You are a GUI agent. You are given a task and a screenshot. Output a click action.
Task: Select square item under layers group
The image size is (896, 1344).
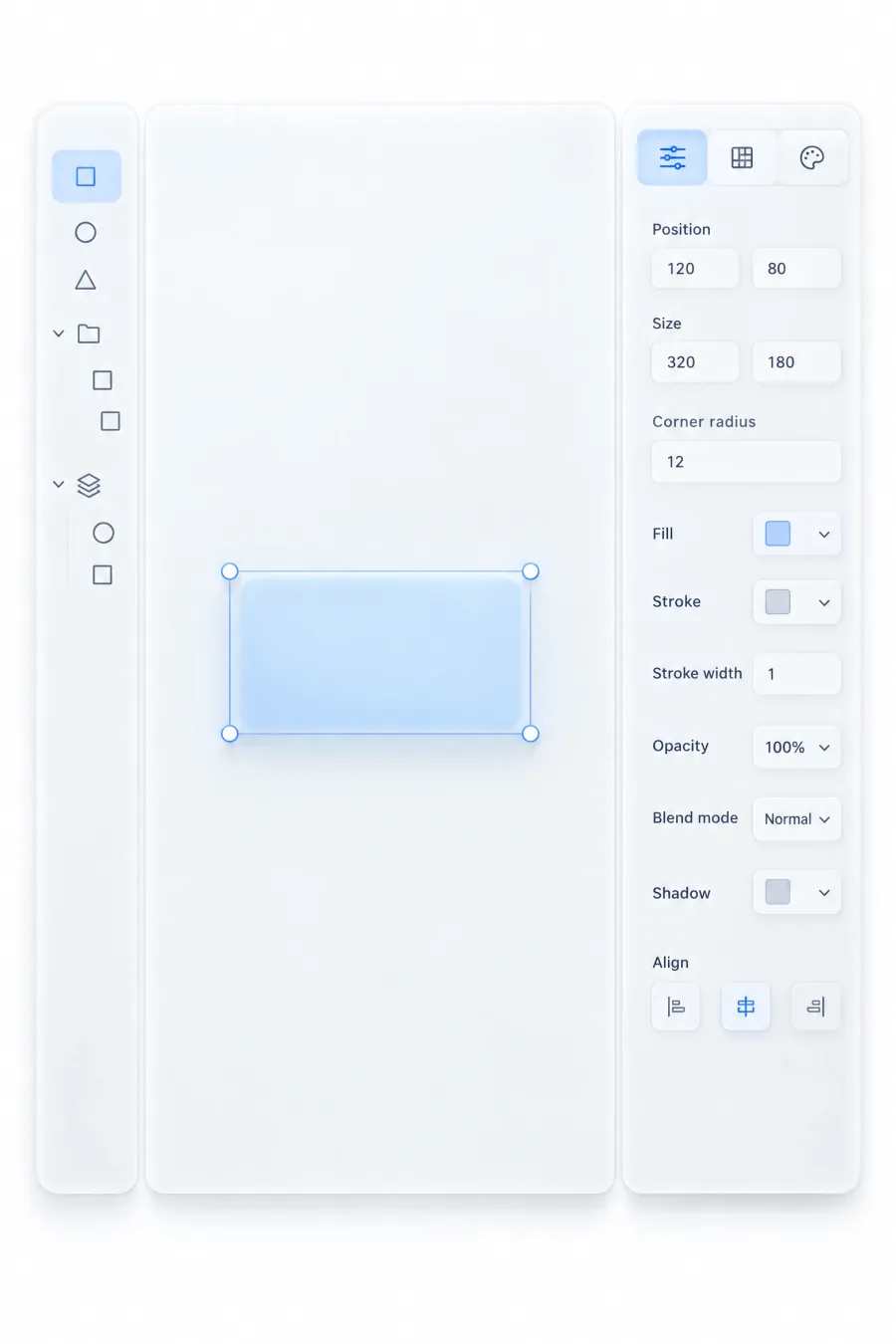pos(103,574)
